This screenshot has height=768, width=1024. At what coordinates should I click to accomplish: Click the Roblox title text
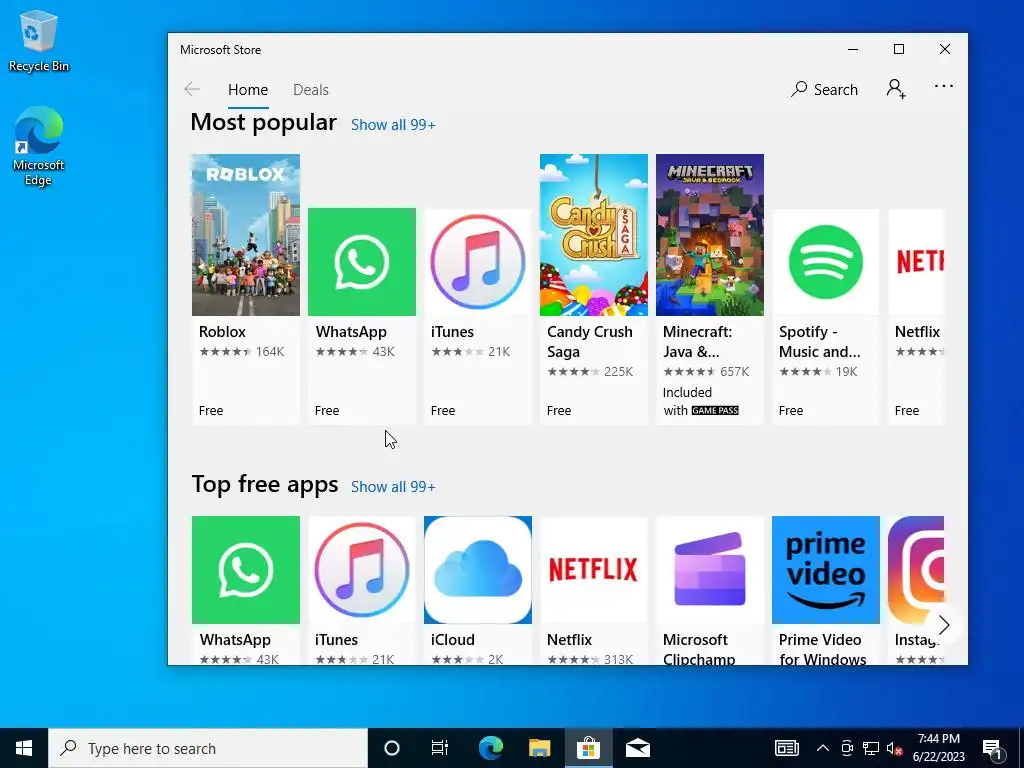[223, 332]
